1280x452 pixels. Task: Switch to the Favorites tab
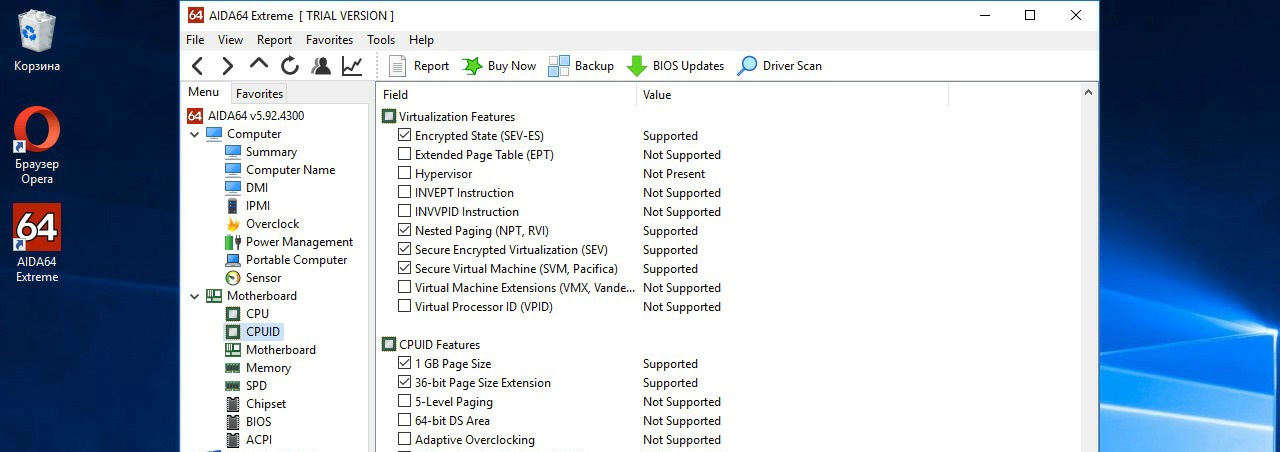tap(259, 94)
